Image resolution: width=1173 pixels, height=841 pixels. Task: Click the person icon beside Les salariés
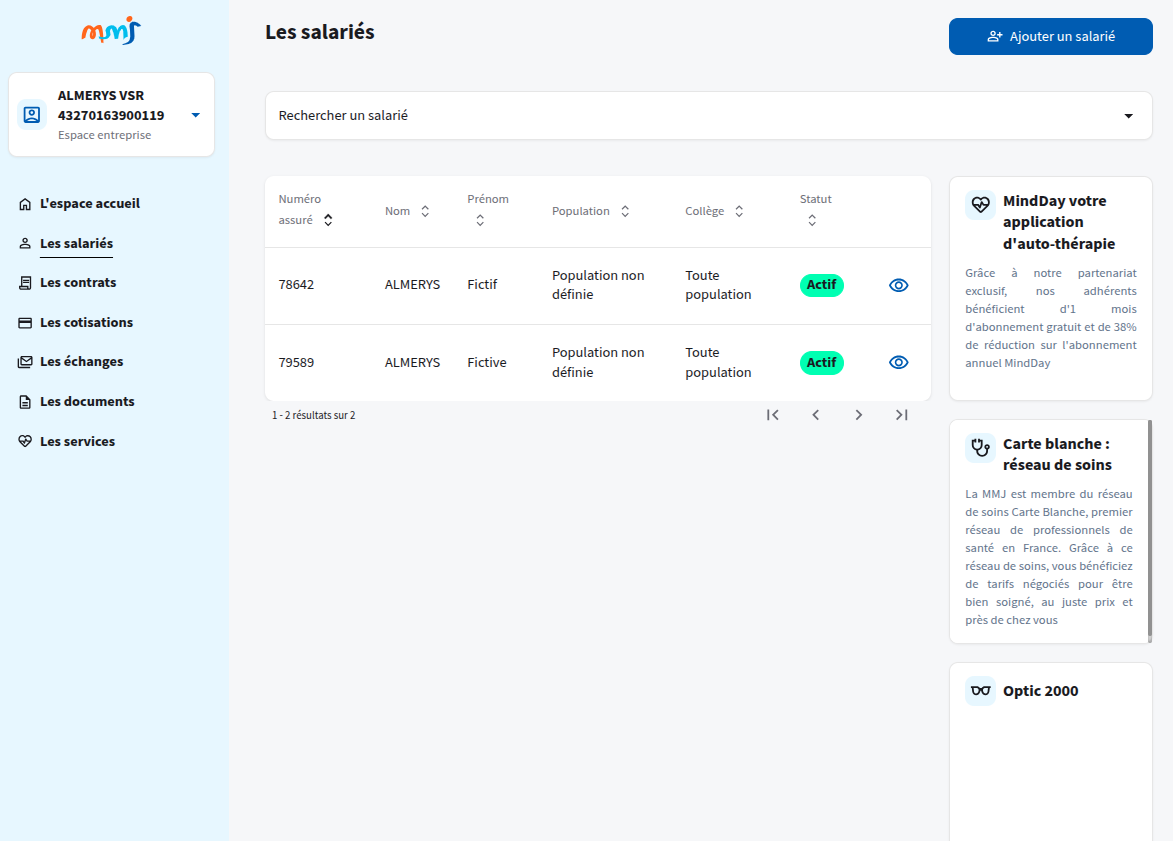click(25, 244)
